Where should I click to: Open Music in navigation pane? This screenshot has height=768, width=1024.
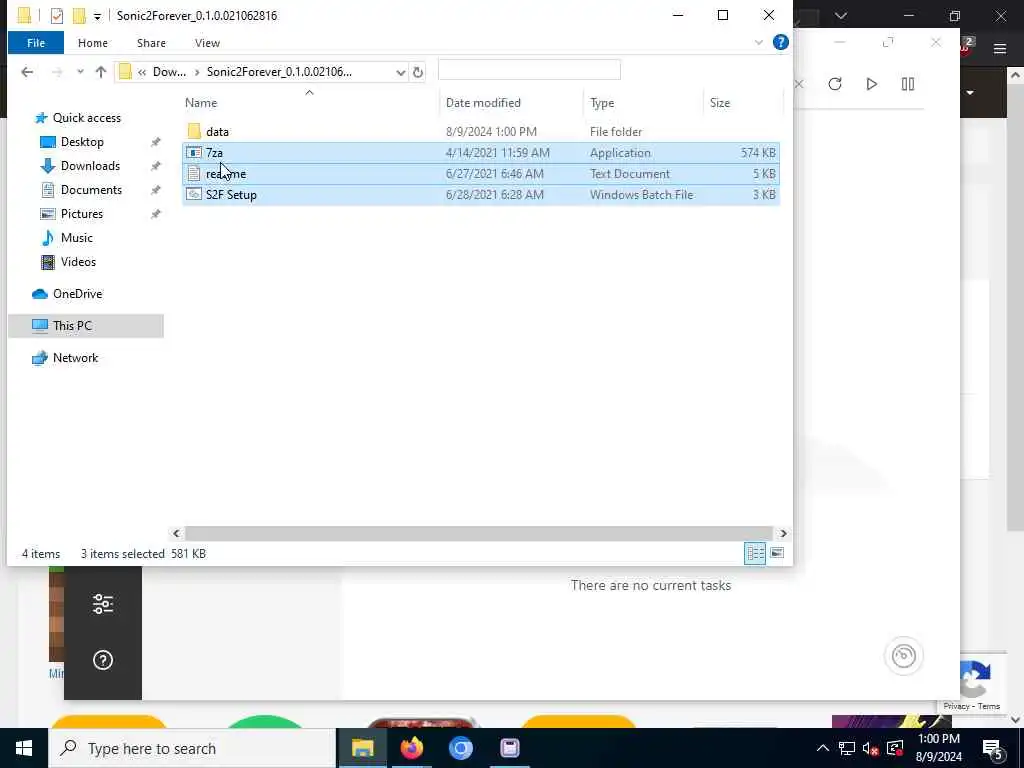76,238
